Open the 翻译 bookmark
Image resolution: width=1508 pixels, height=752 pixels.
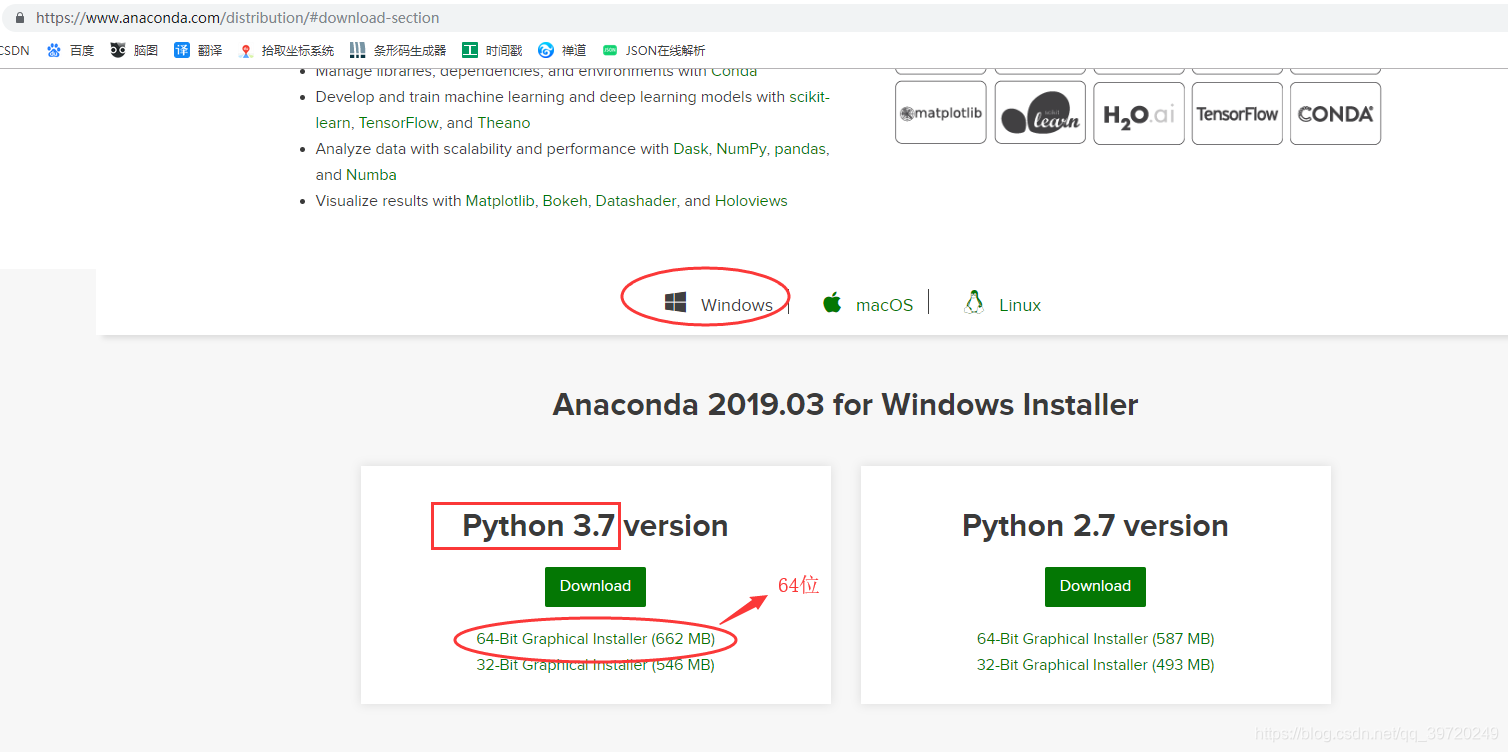pyautogui.click(x=198, y=50)
